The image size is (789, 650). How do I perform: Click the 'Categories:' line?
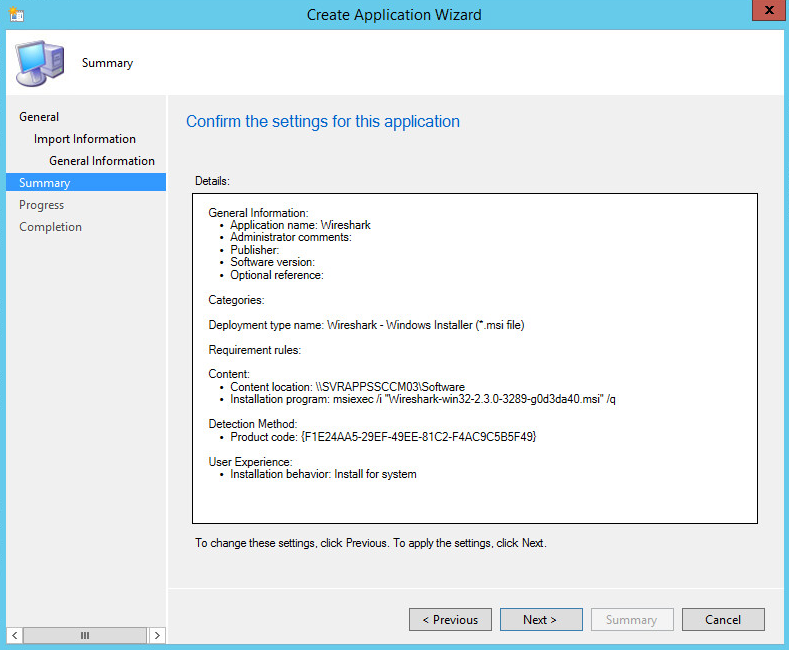[x=236, y=300]
